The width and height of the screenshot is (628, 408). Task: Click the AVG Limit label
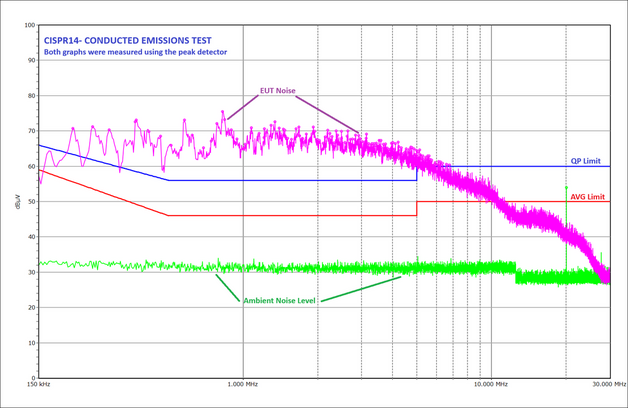(587, 197)
